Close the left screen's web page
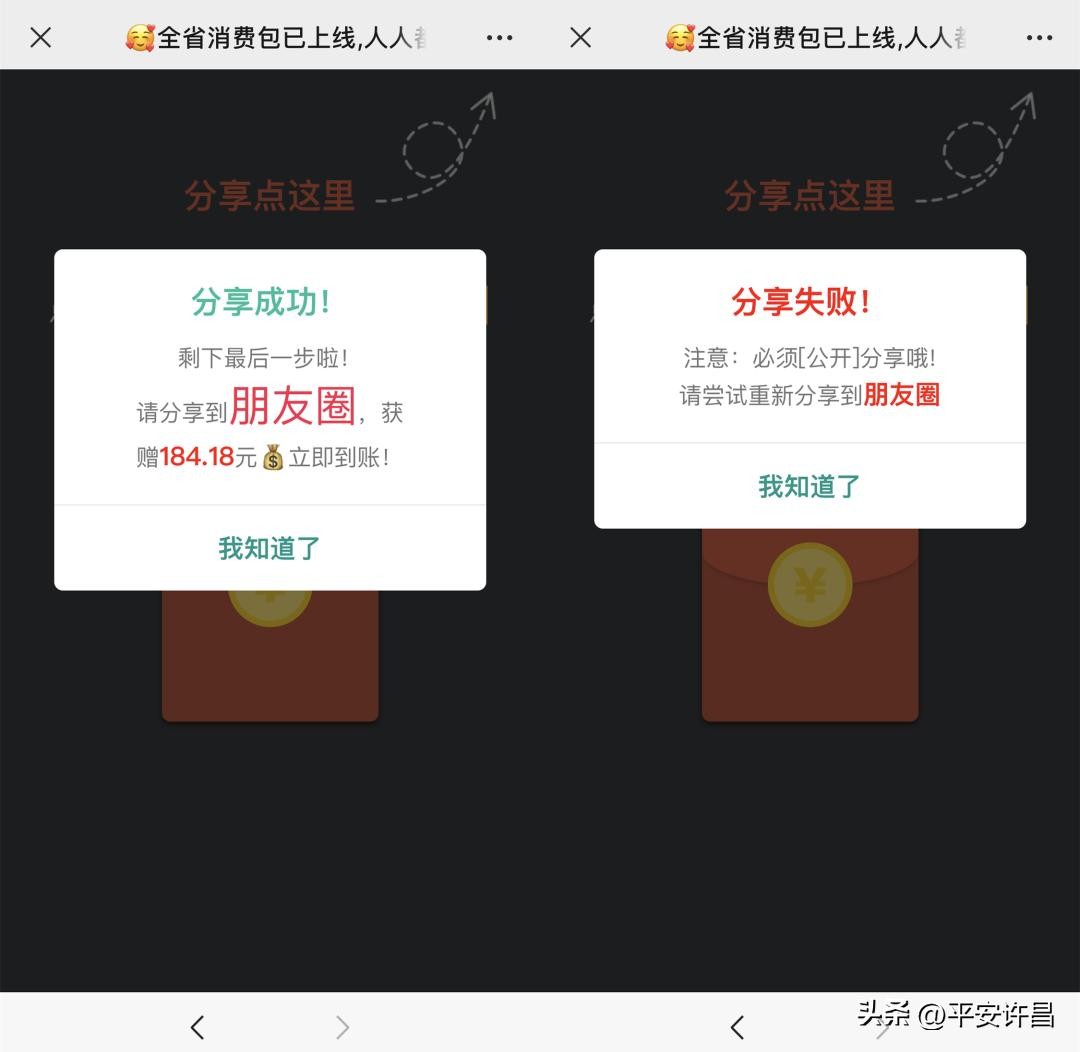Screen dimensions: 1080x1052 40,38
